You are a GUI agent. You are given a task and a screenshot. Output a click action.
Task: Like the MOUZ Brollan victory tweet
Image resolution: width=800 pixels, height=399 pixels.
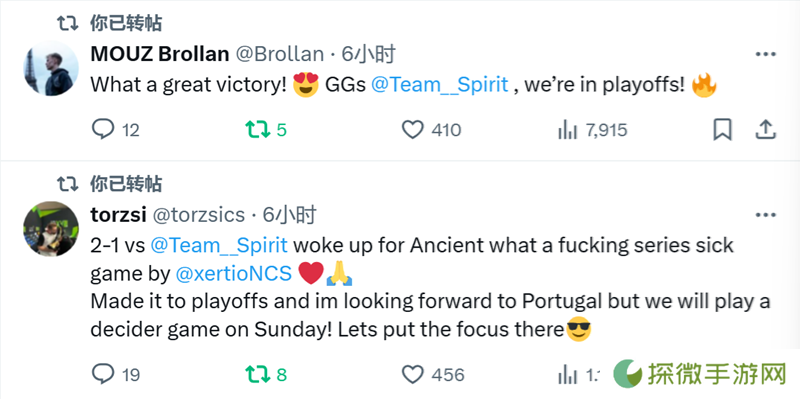431,130
